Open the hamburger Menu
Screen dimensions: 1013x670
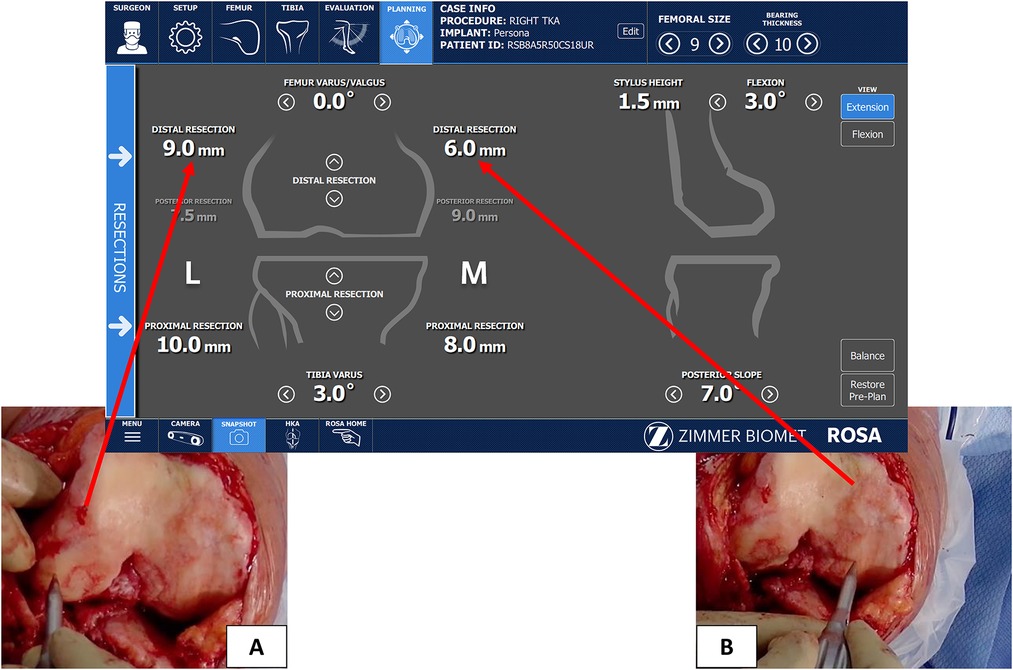[132, 435]
